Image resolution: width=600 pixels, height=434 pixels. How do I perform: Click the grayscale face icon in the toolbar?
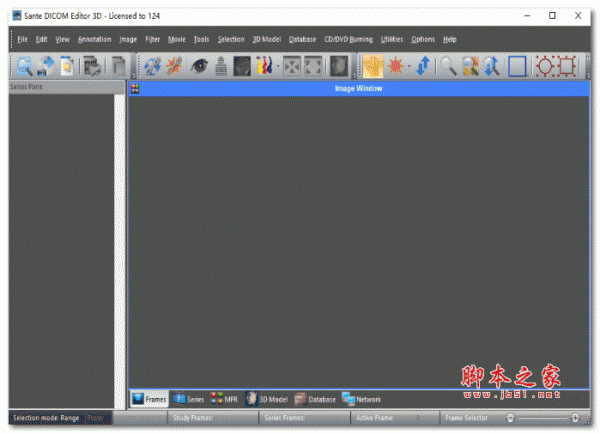339,66
